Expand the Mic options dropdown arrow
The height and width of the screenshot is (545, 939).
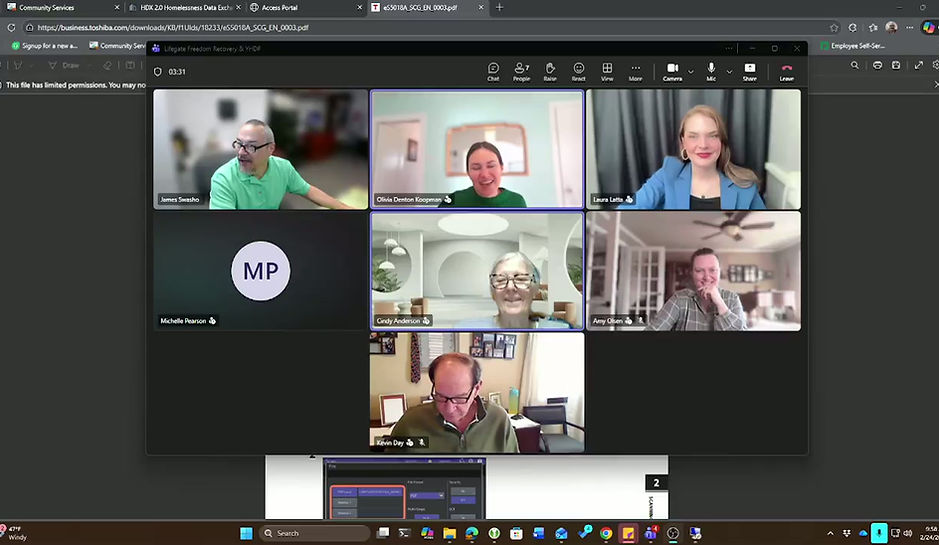coord(729,71)
